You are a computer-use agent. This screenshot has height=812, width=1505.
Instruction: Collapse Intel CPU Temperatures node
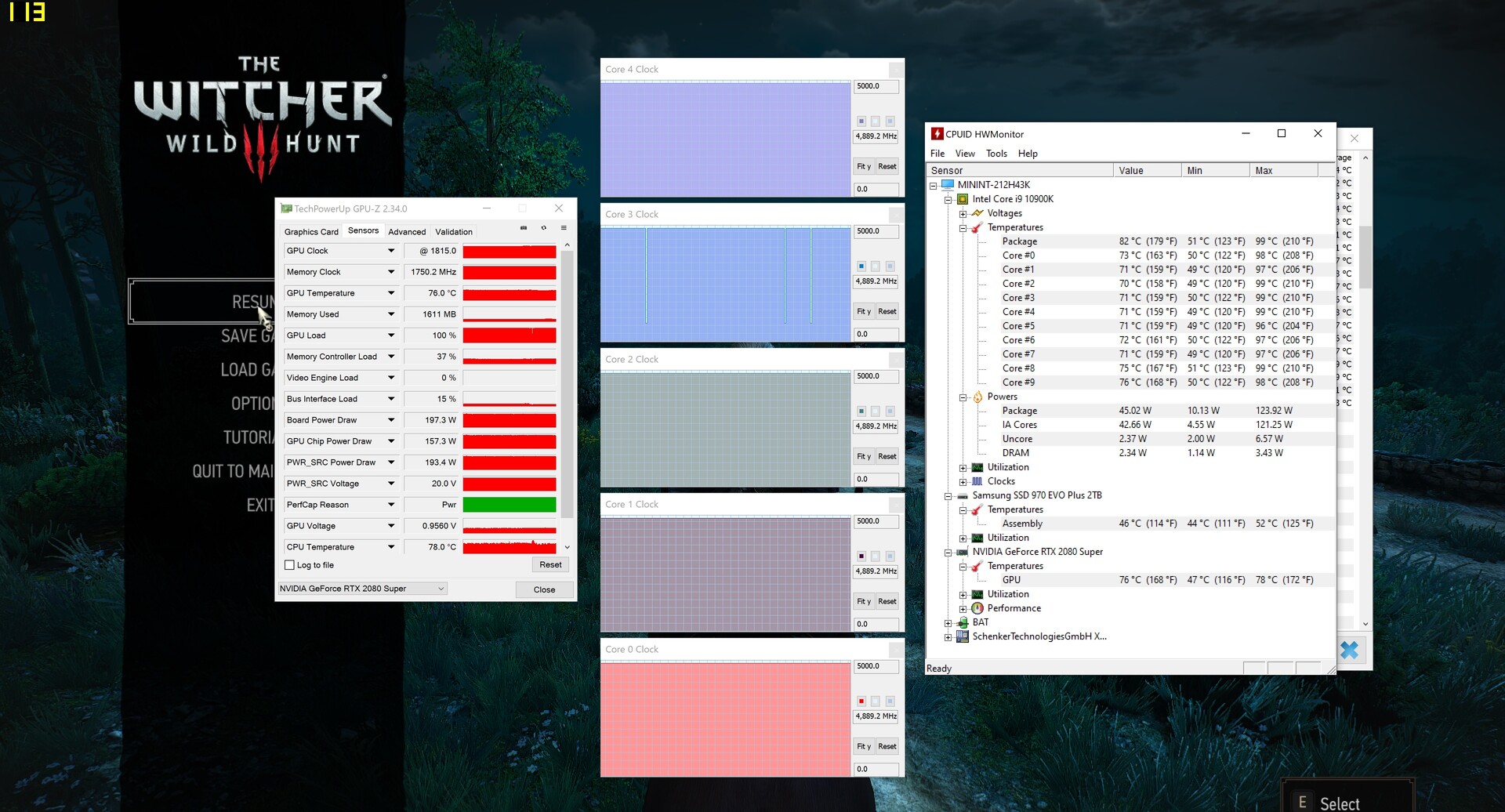click(963, 228)
